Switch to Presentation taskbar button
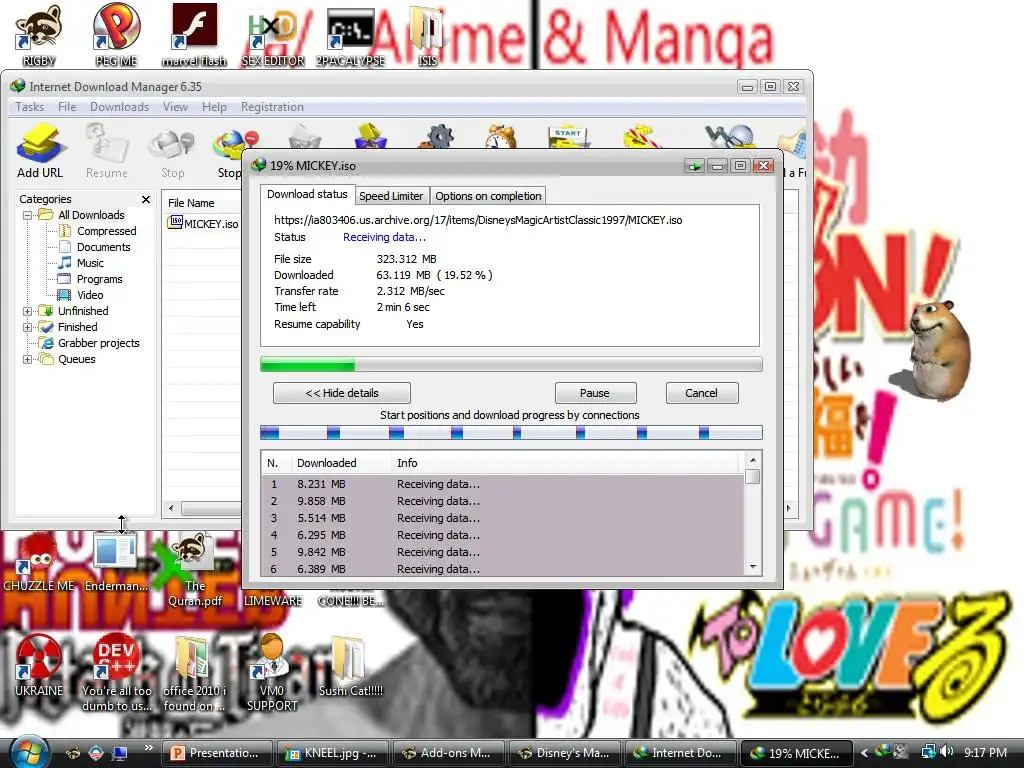This screenshot has height=768, width=1024. point(216,753)
